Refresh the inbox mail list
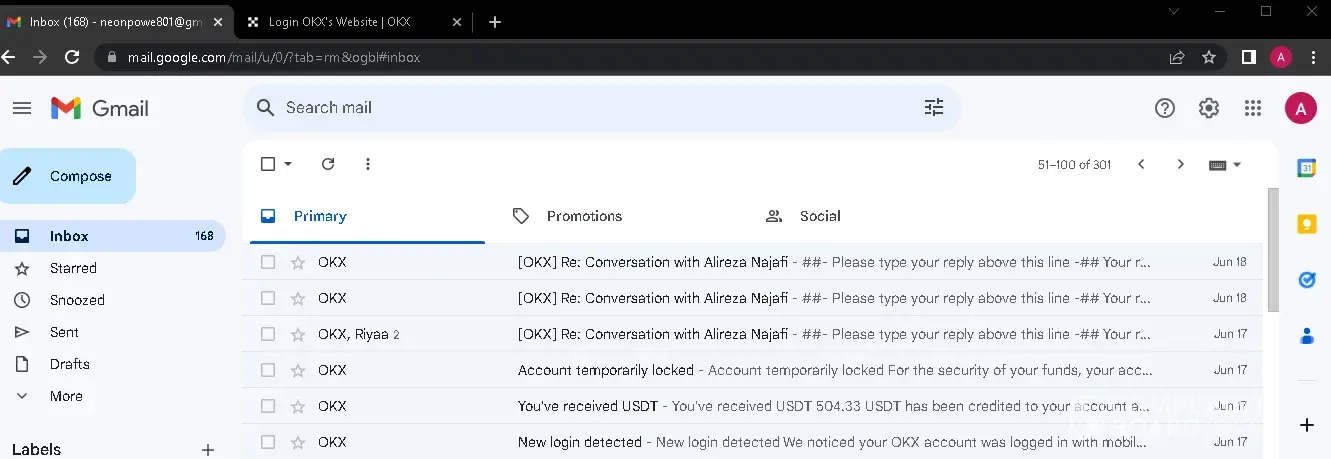 coord(328,164)
